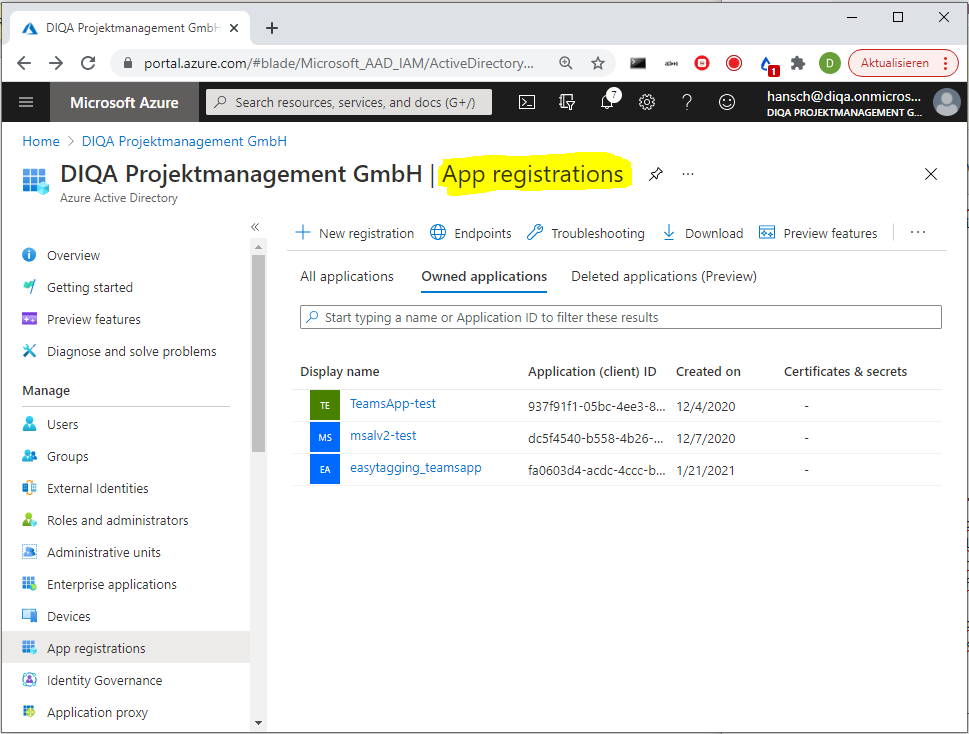The width and height of the screenshot is (969, 734).
Task: Open the easytagging_teamsapp application
Action: click(x=415, y=468)
